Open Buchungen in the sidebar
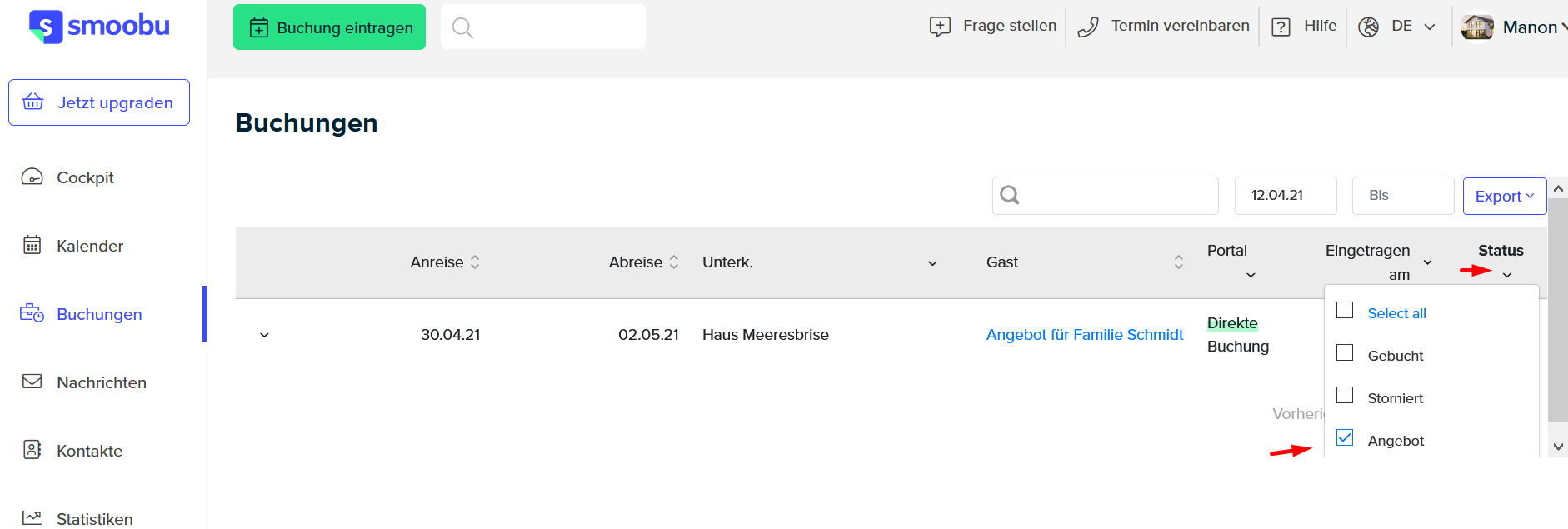The width and height of the screenshot is (1568, 529). point(99,314)
